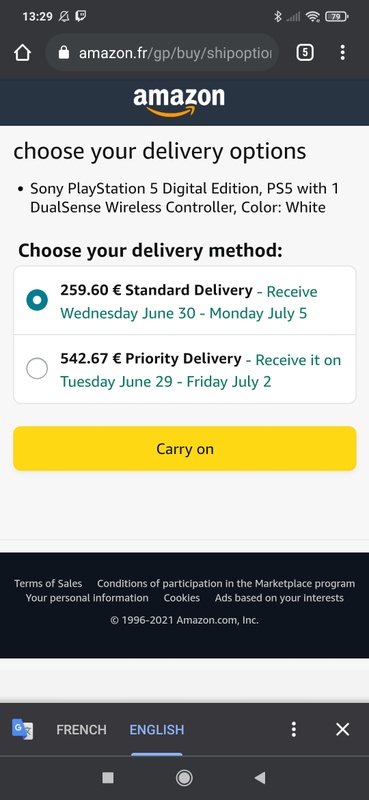Tap the recent apps square button

pyautogui.click(x=108, y=778)
